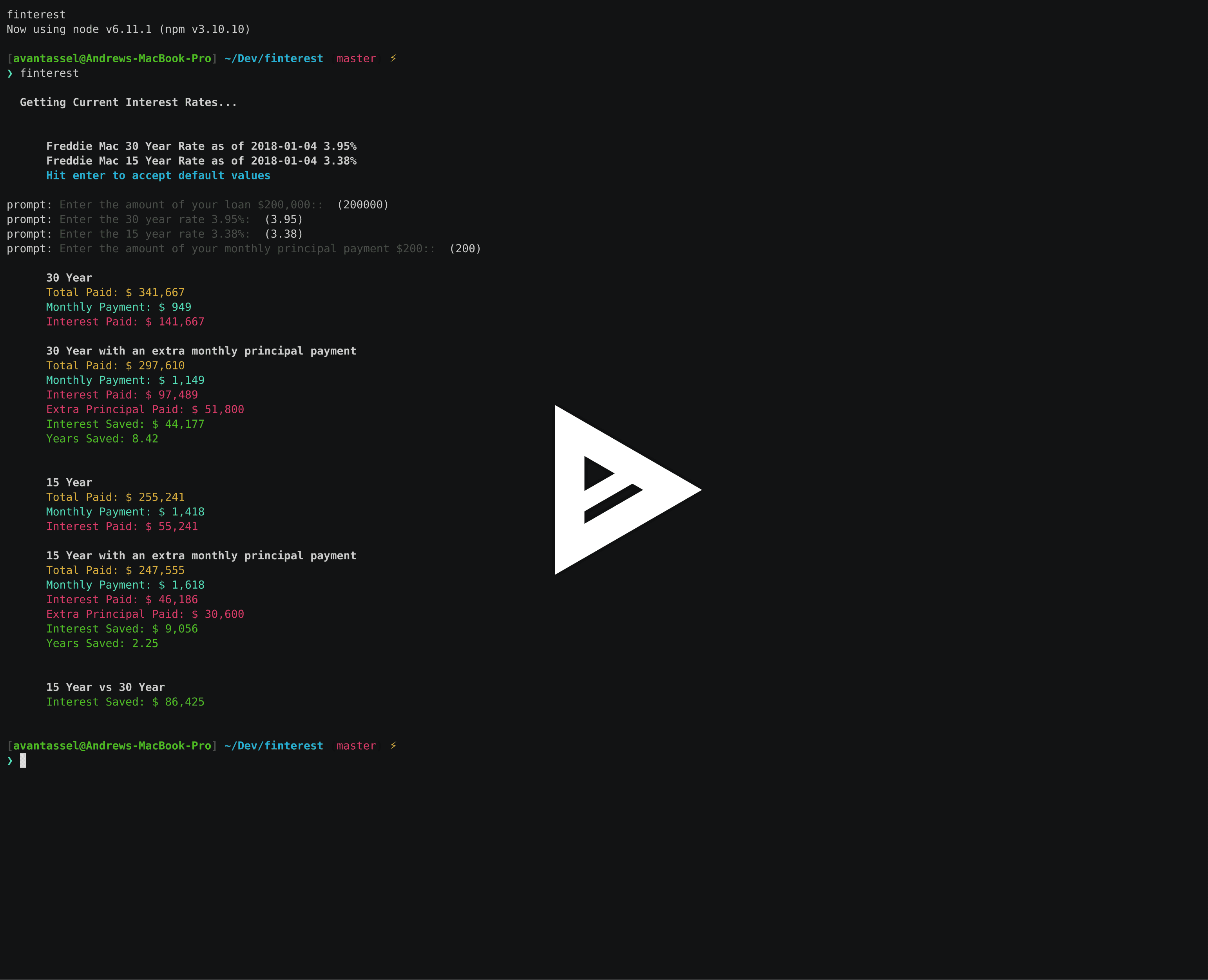Click '30 Year with an extra monthly principal payment' heading
This screenshot has width=1208, height=980.
click(201, 351)
